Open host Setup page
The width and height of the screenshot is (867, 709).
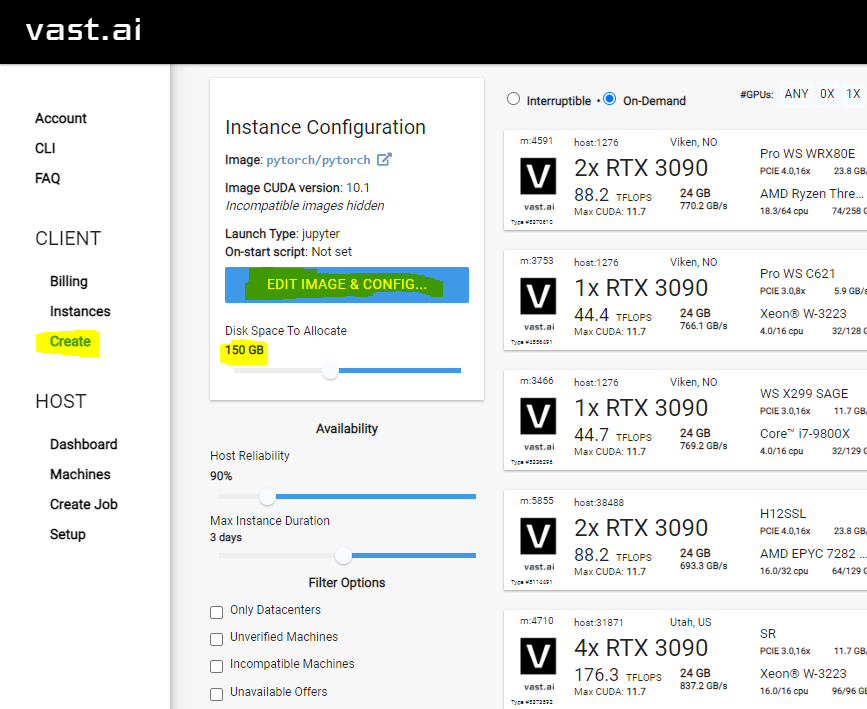(x=67, y=534)
